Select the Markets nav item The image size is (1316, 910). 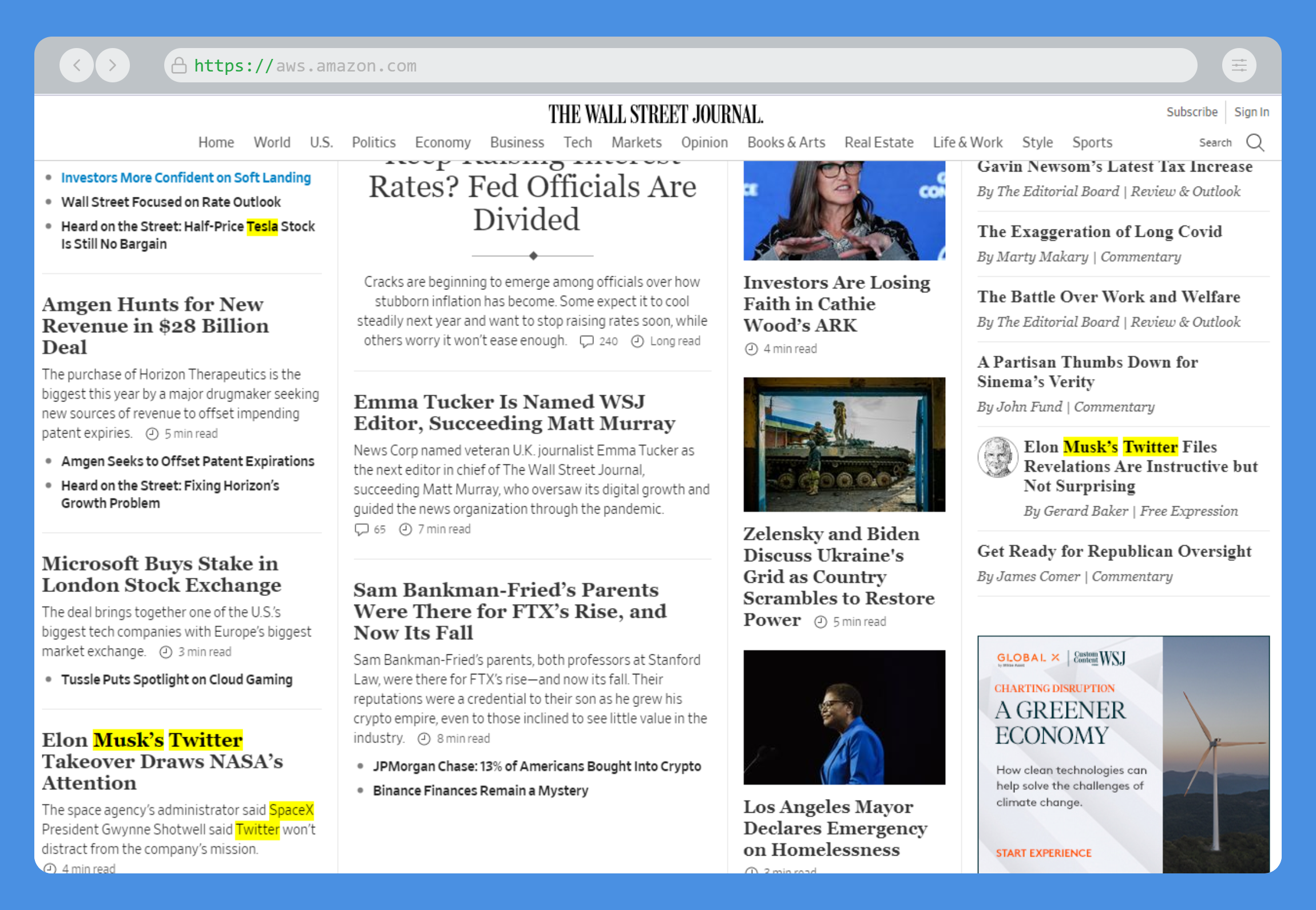(x=636, y=142)
